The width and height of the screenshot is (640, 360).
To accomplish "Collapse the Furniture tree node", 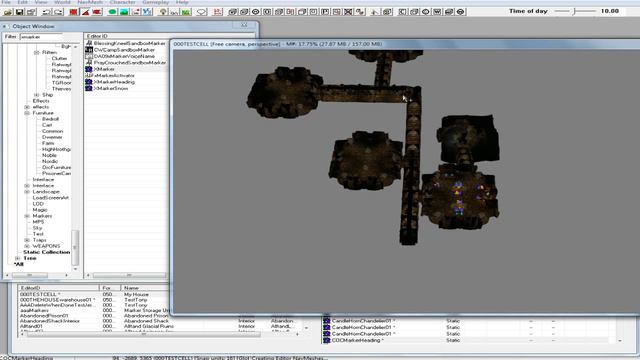I will pyautogui.click(x=27, y=113).
